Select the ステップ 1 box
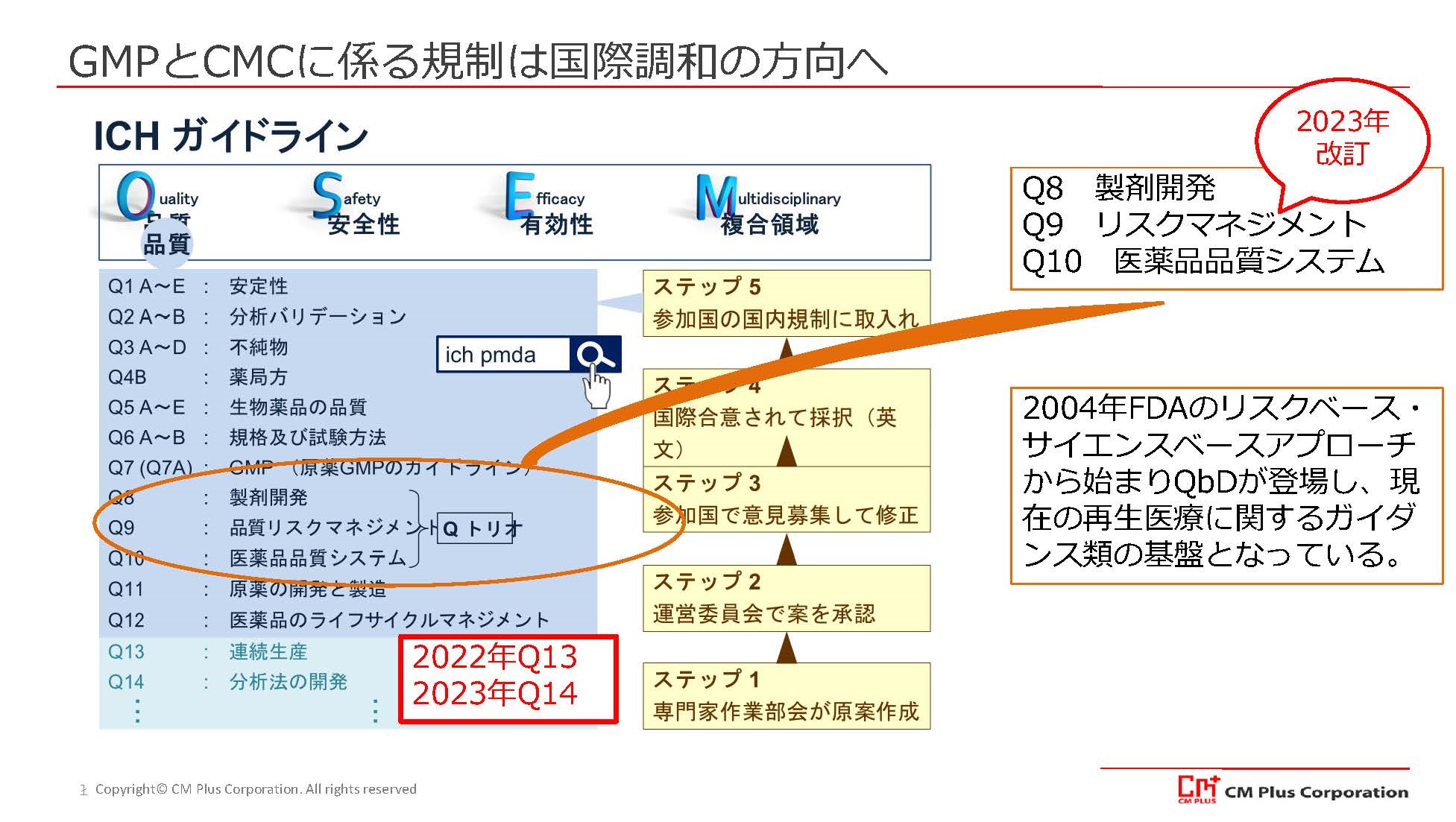This screenshot has width=1456, height=822. pos(786,695)
